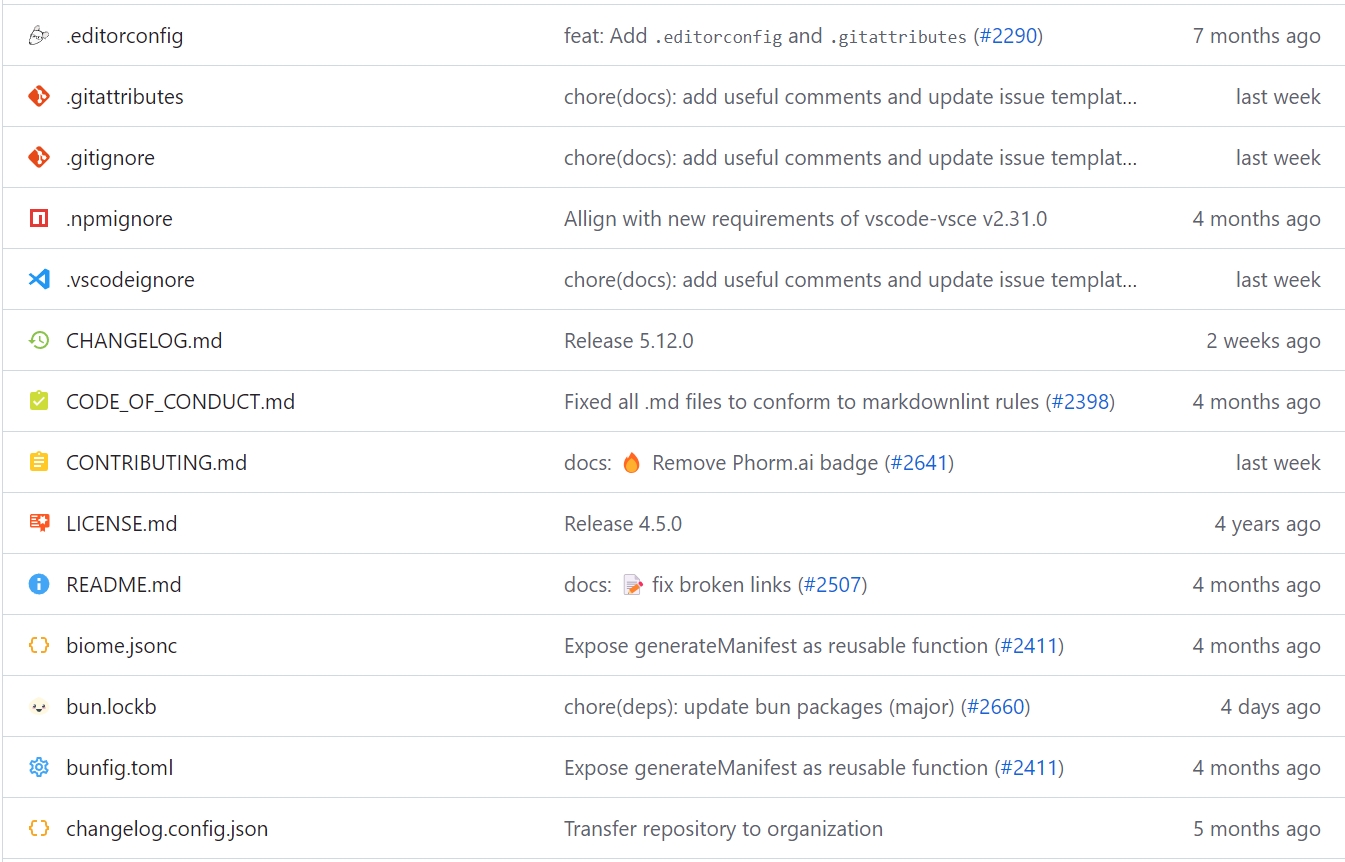Open the changelog.config.json file
Screen dimensions: 1345x862
(x=166, y=829)
